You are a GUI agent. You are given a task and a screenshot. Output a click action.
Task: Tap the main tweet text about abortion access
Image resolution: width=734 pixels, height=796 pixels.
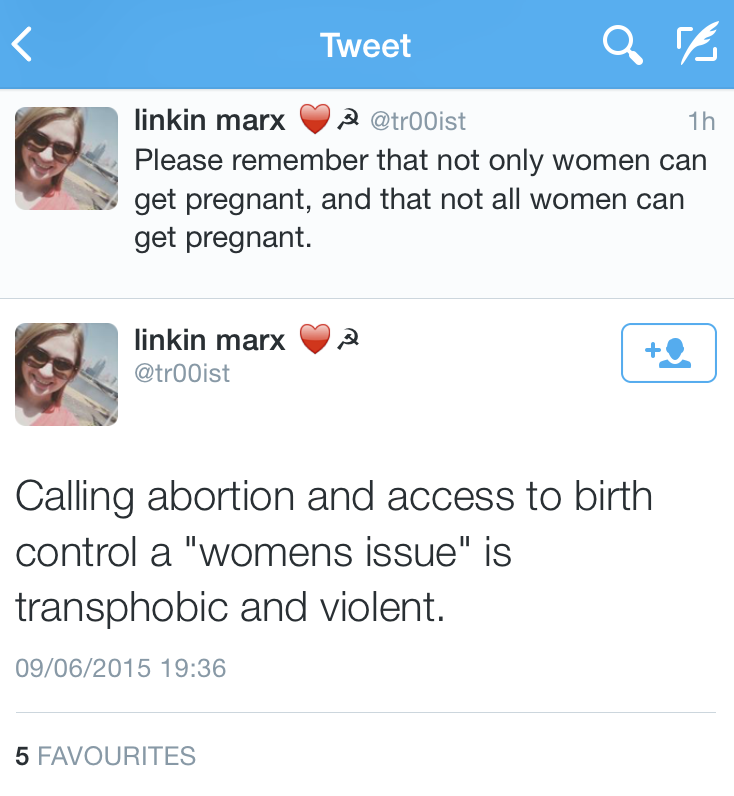pos(334,552)
